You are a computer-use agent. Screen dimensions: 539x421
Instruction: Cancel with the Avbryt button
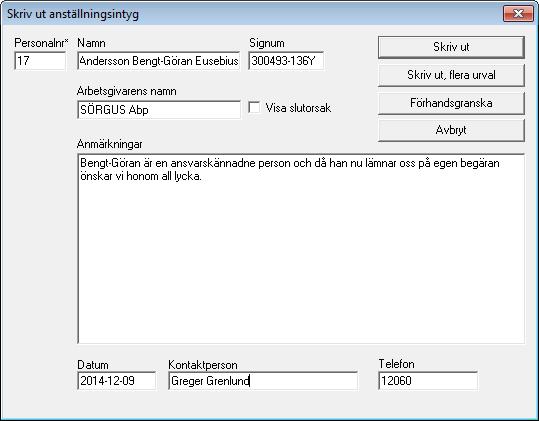[x=451, y=130]
